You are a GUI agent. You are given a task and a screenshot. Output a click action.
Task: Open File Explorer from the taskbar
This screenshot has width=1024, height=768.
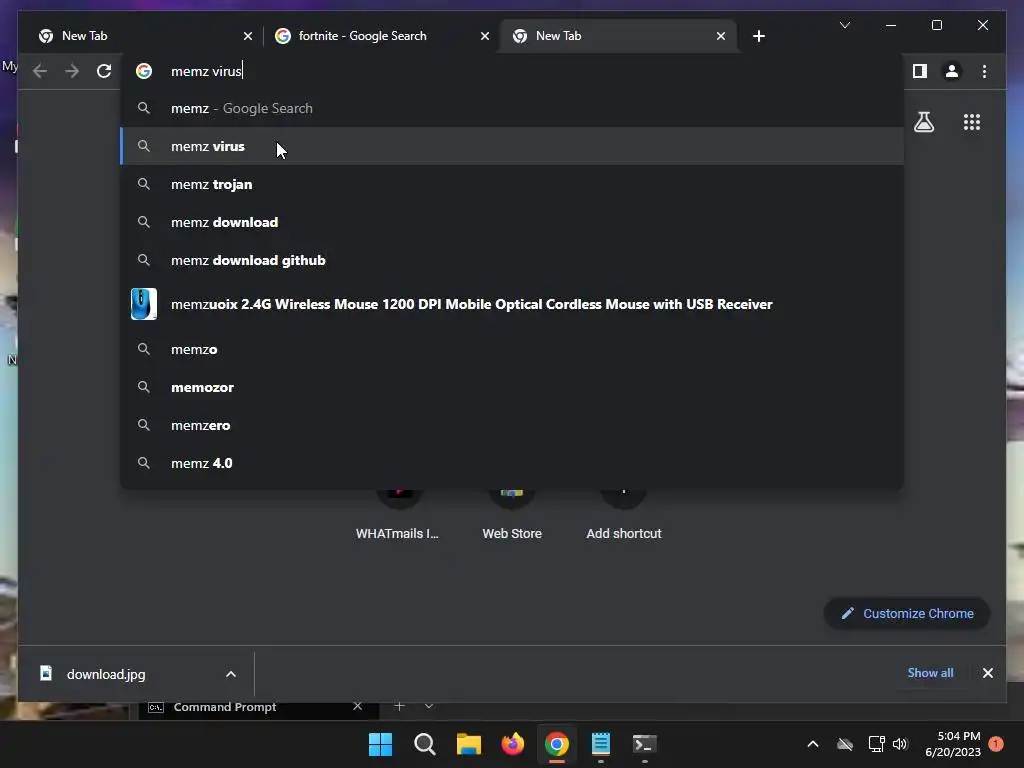468,744
